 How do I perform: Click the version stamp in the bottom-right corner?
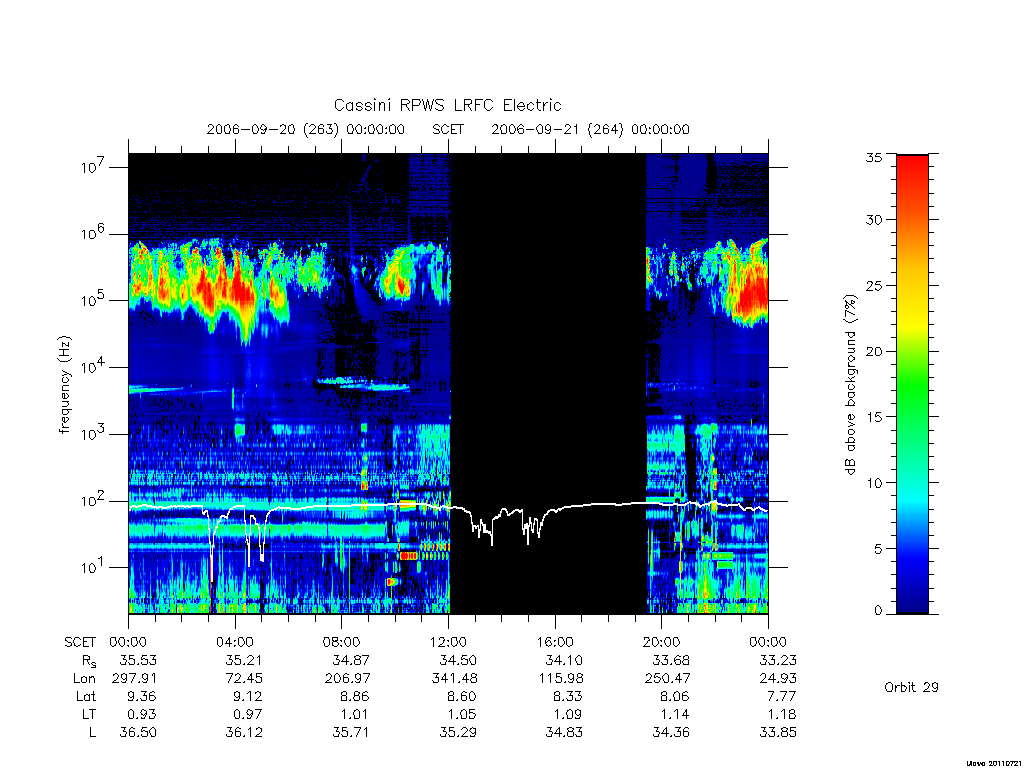tap(993, 763)
